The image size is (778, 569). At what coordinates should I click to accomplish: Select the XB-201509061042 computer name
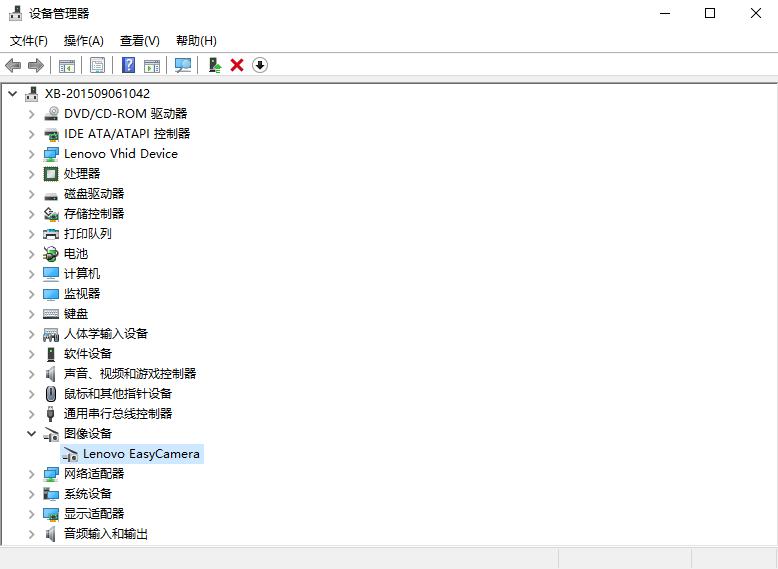point(97,93)
